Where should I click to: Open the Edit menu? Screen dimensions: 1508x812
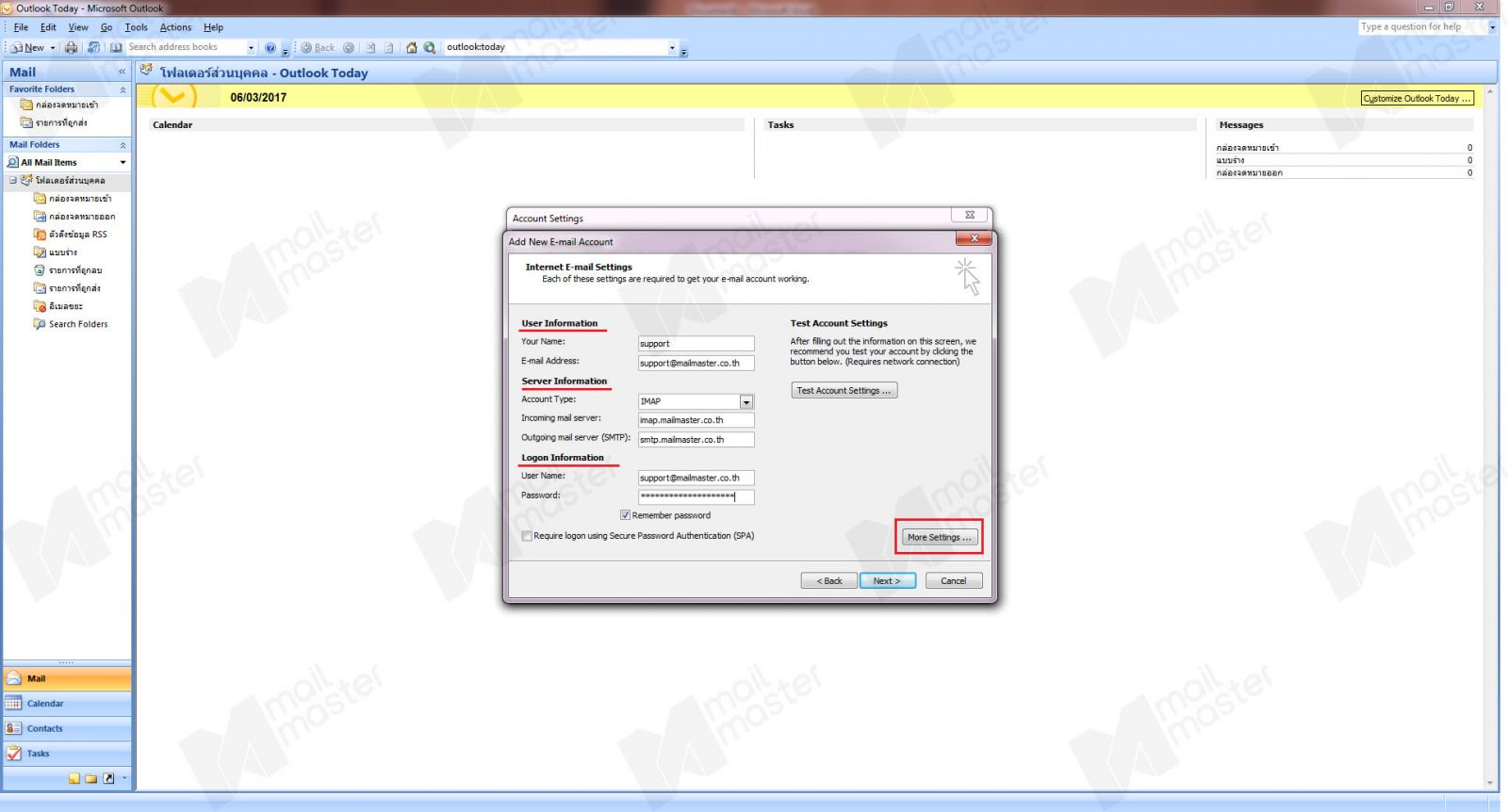(48, 27)
